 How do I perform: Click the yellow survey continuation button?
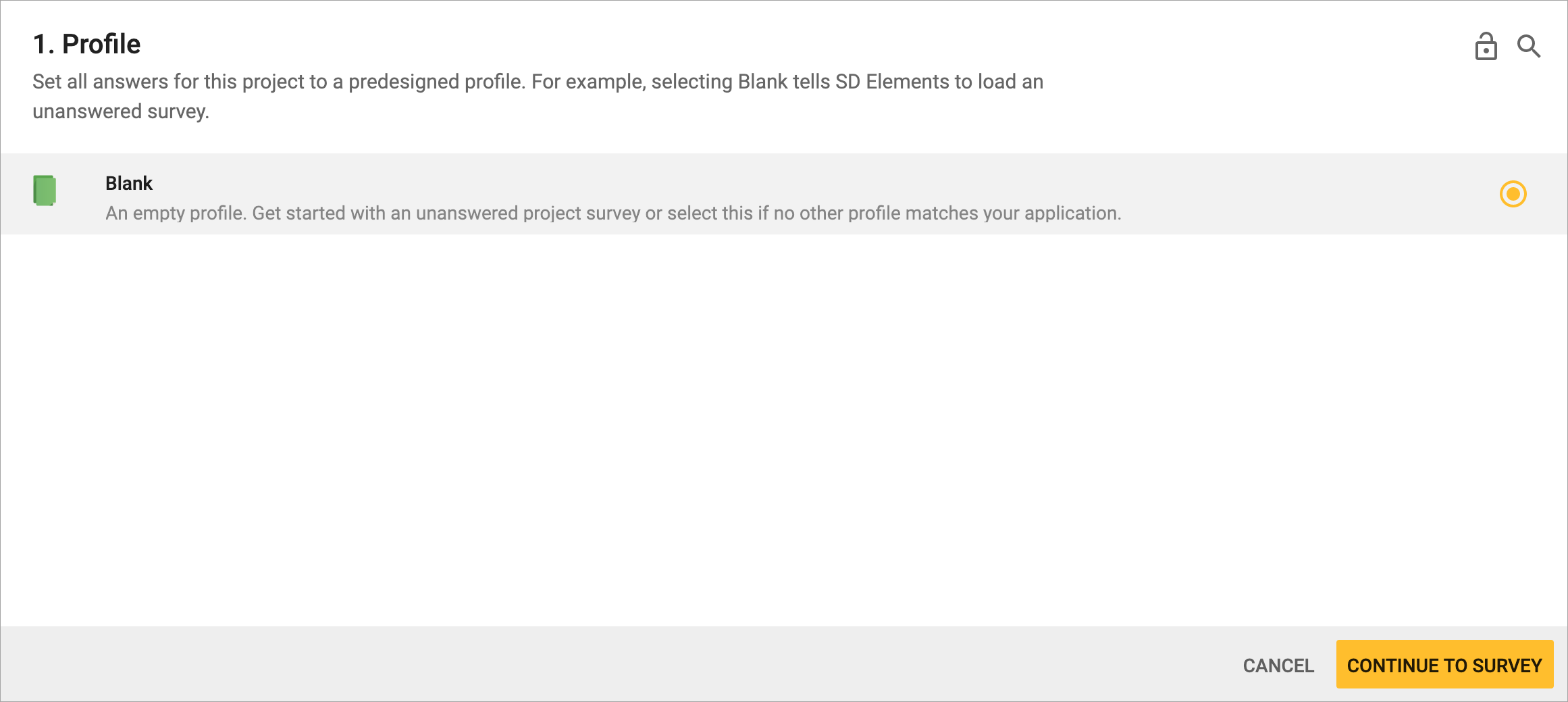[x=1444, y=665]
